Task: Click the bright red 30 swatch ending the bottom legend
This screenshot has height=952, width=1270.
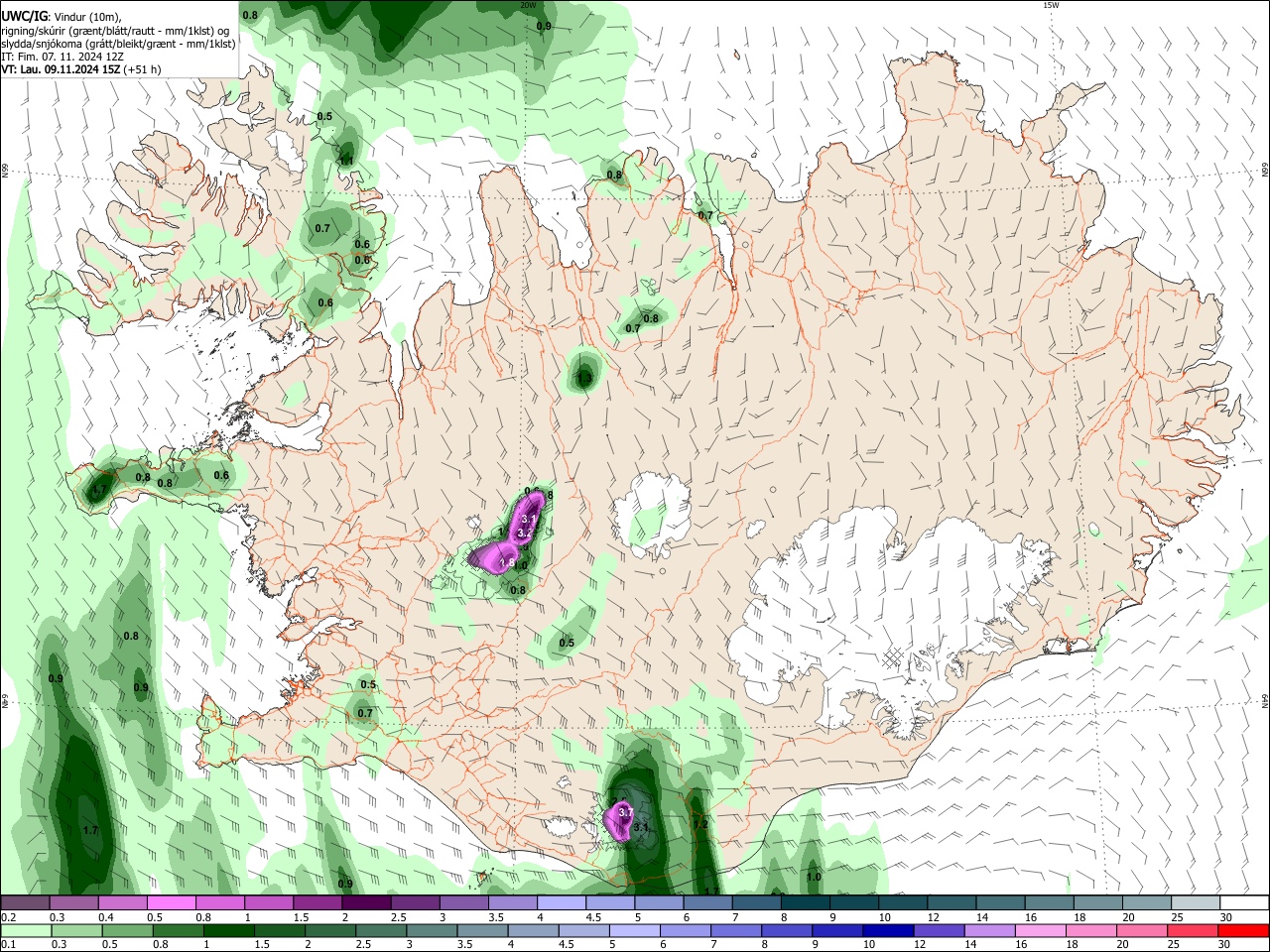Action: pos(1244,931)
